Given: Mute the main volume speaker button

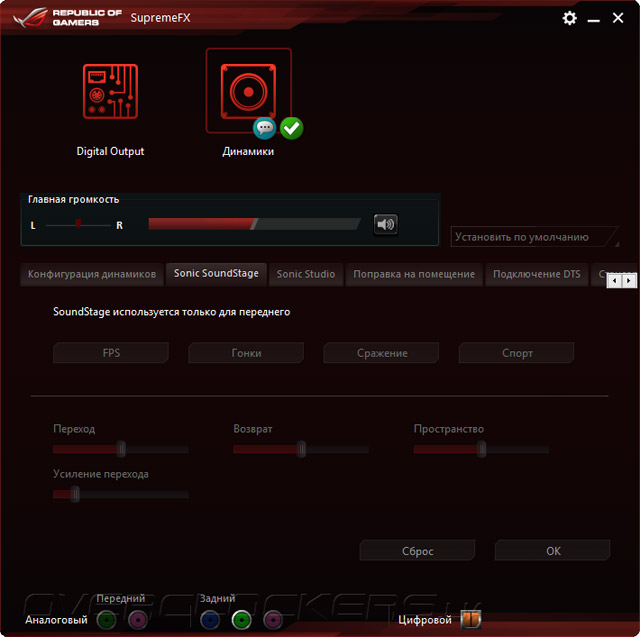Looking at the screenshot, I should [385, 224].
